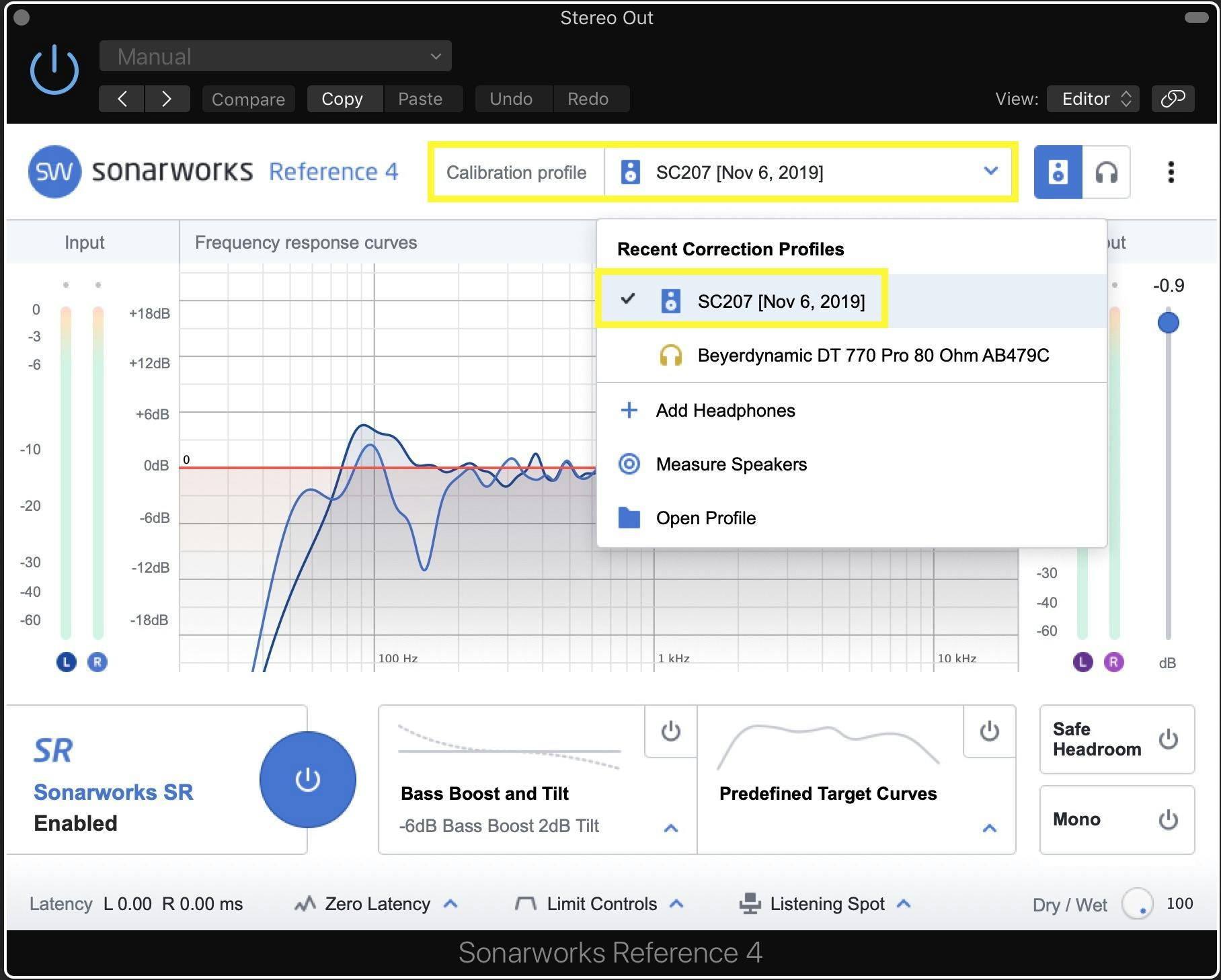Image resolution: width=1221 pixels, height=980 pixels.
Task: Open the three-dot options menu
Action: tap(1171, 173)
